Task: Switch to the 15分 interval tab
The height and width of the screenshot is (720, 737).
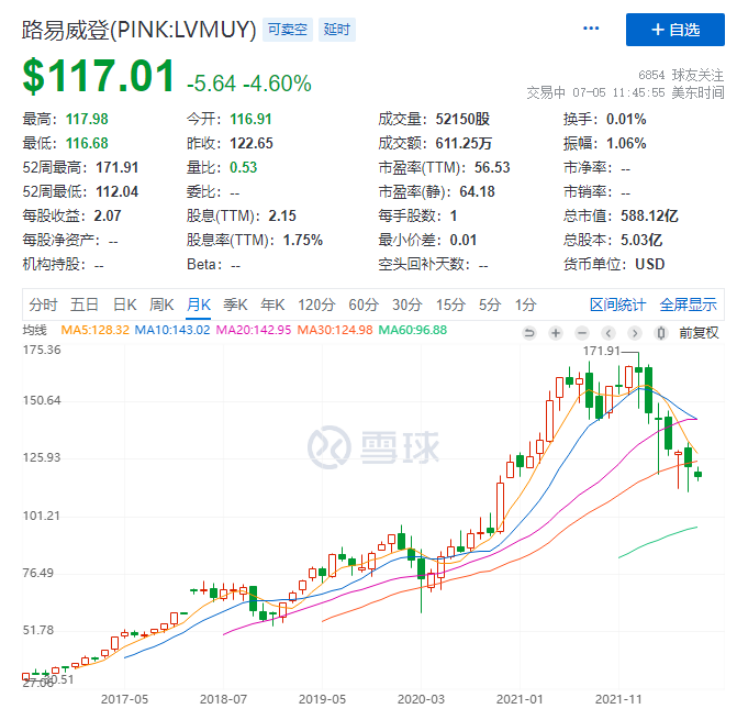Action: [x=450, y=305]
